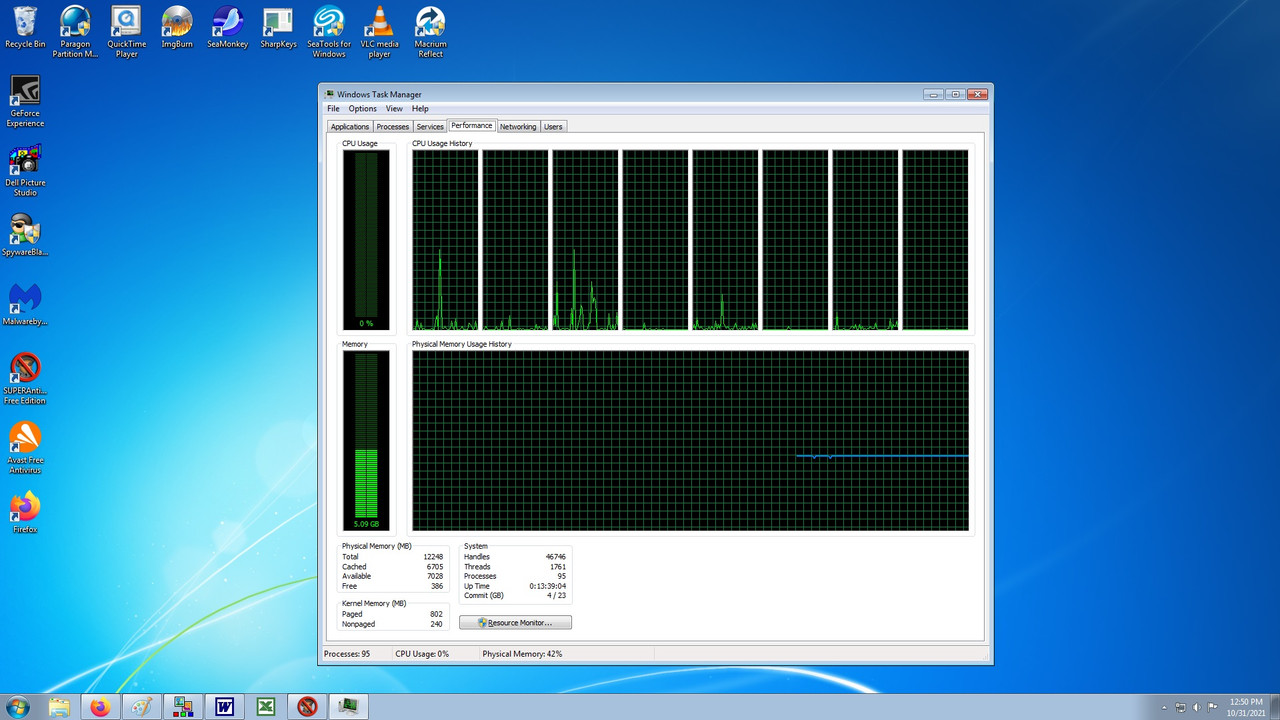Open the Help menu
Viewport: 1280px width, 720px height.
click(420, 109)
